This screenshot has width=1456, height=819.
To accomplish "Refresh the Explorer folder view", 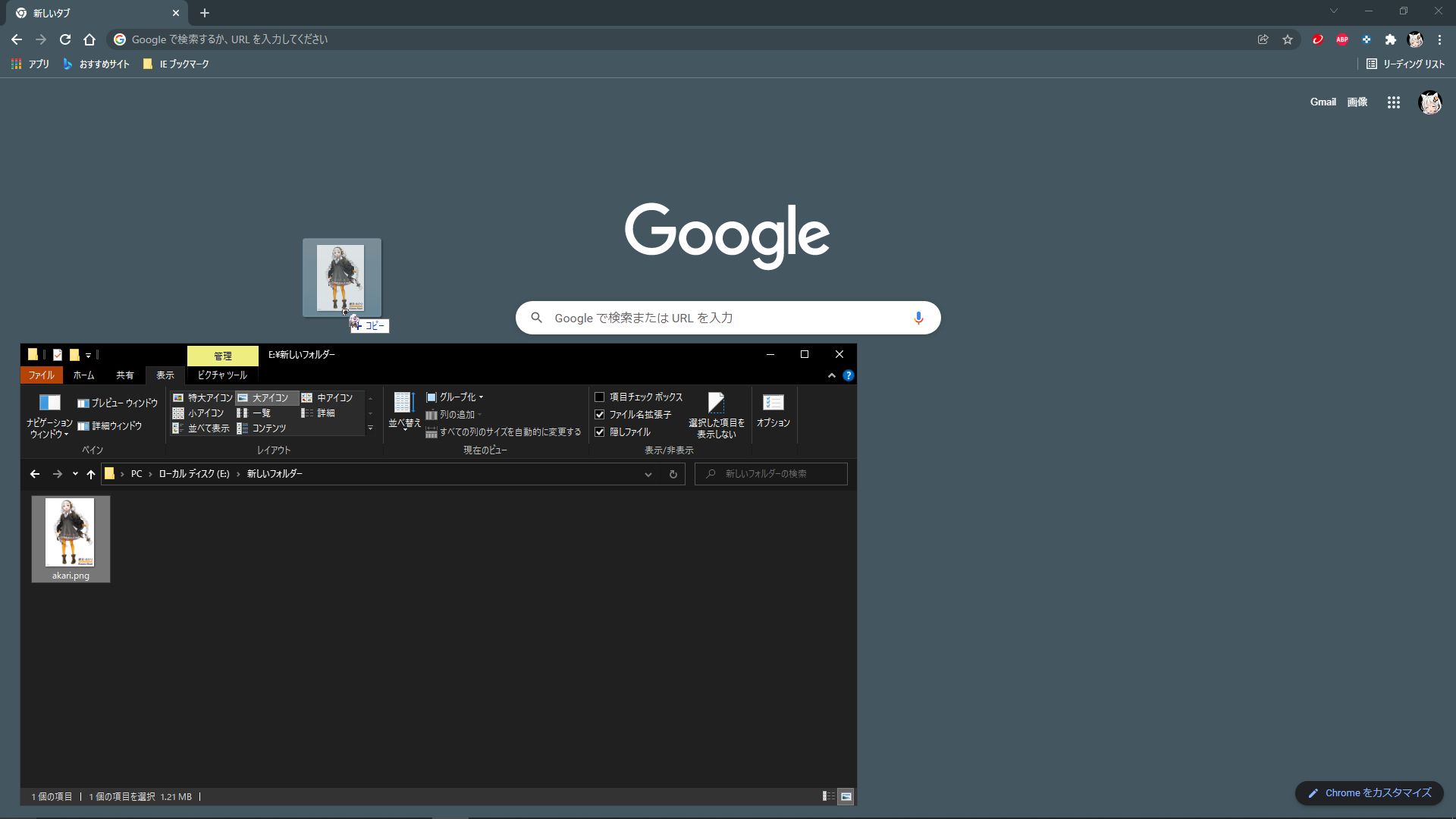I will [x=673, y=474].
